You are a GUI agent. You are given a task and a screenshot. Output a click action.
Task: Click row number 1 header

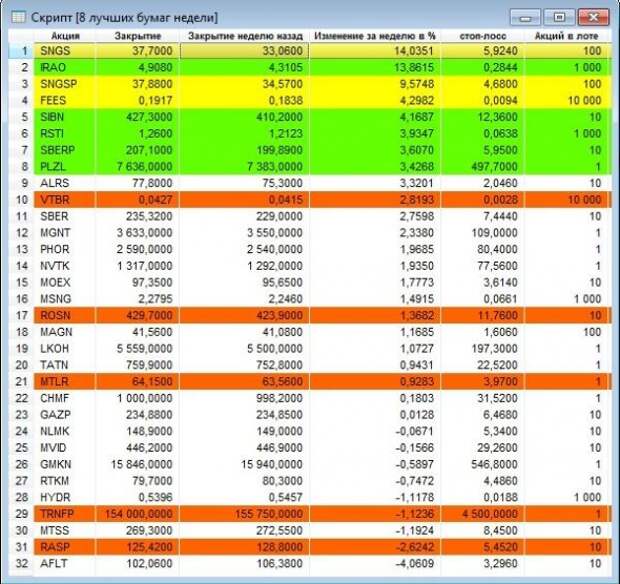22,51
